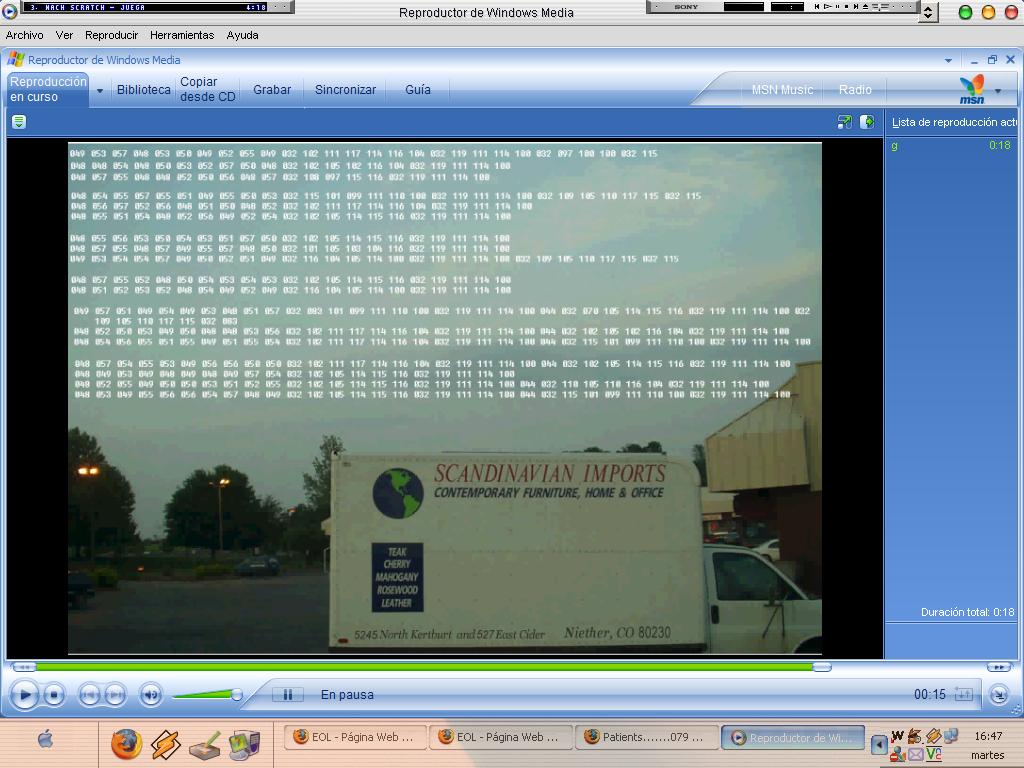Open the Herramientas menu
The height and width of the screenshot is (768, 1024).
(182, 35)
